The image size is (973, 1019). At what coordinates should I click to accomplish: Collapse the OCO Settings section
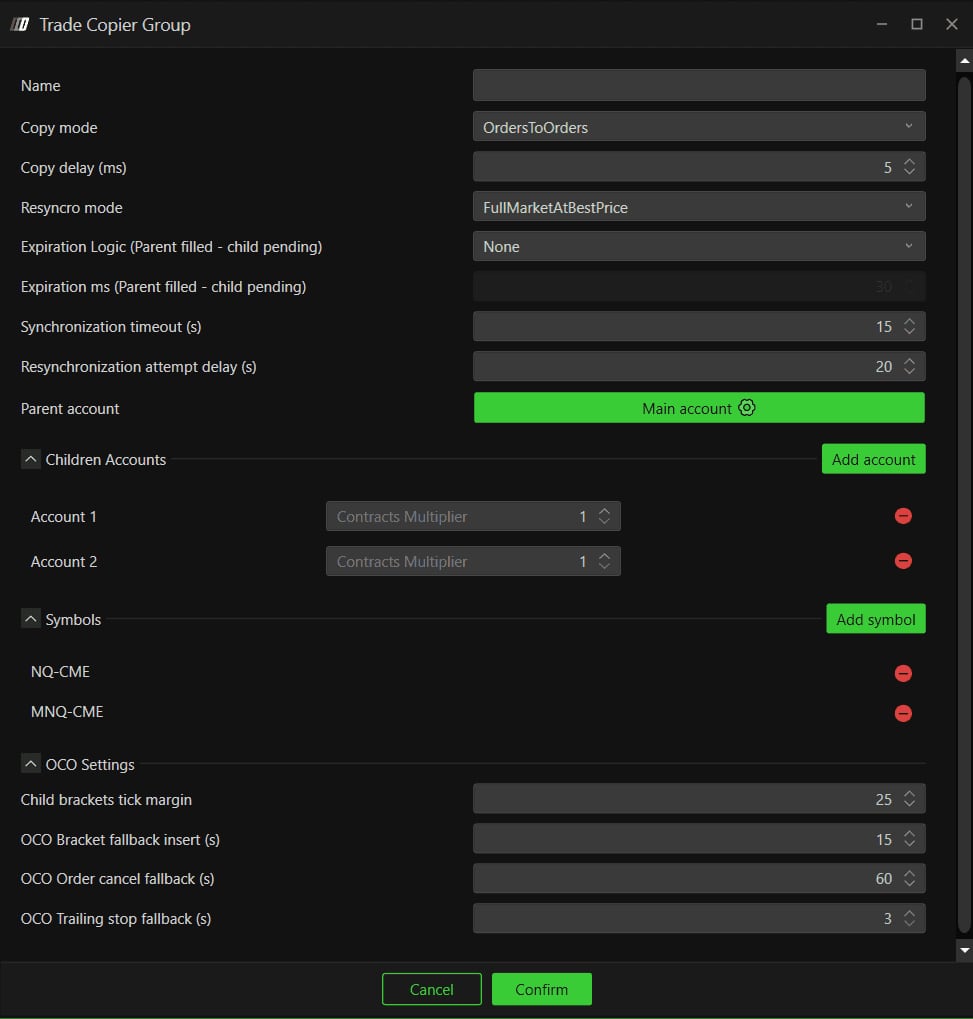coord(31,764)
